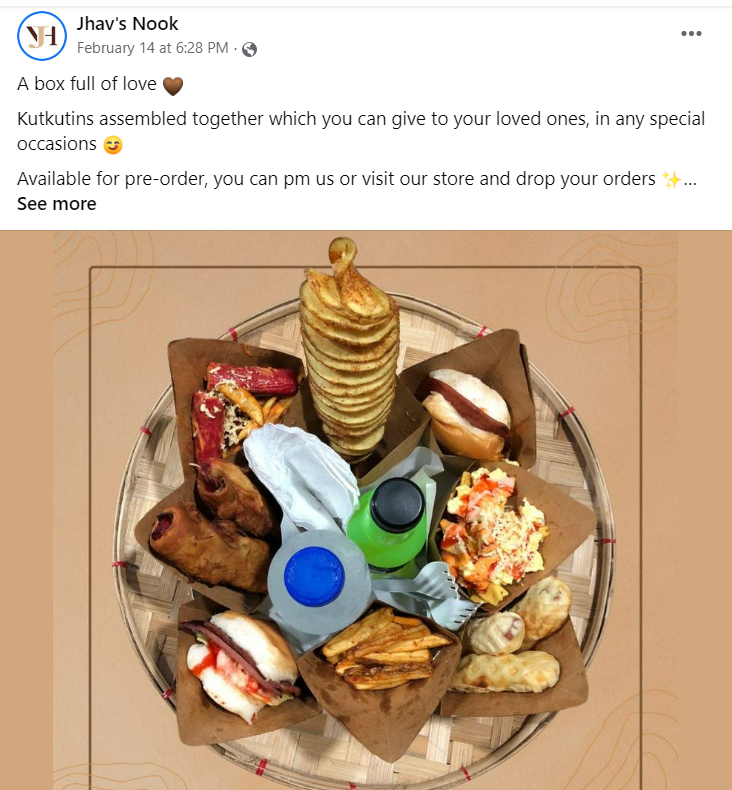Click the Kutkutins assembled together sentence
Screen dimensions: 732x790
pos(361,131)
